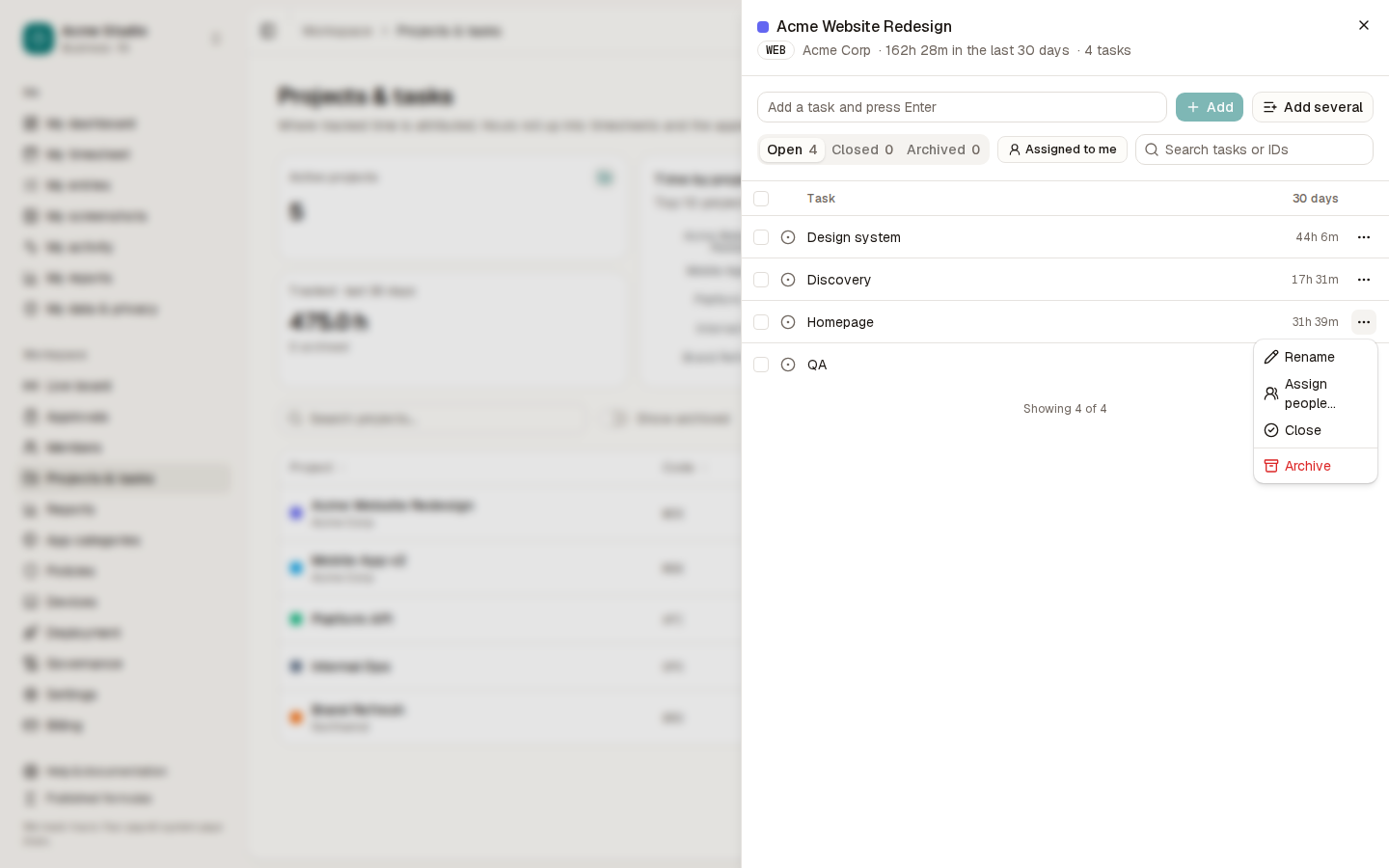This screenshot has height=868, width=1389.
Task: Click the 17h 31m duration value
Action: (1315, 280)
